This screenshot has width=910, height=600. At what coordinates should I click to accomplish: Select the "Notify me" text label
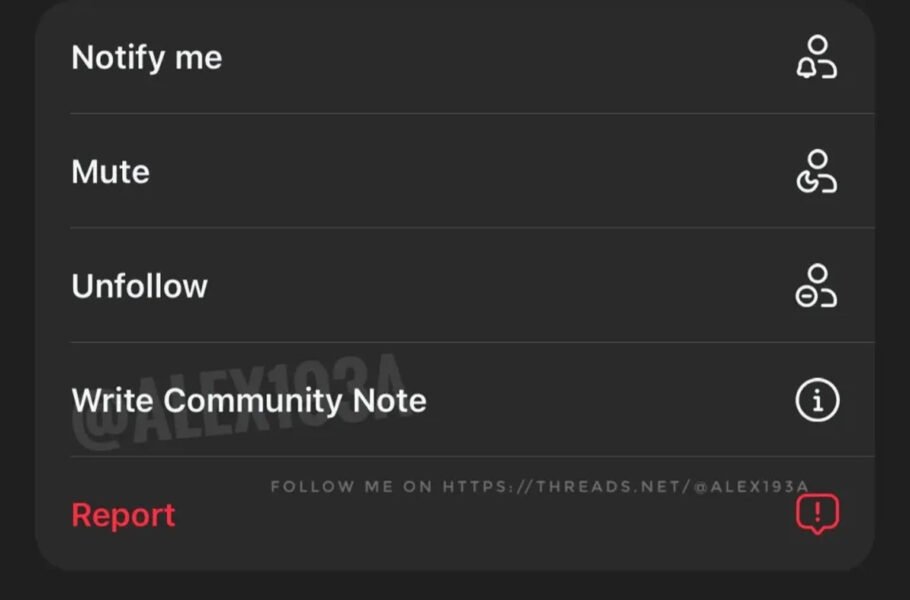[x=147, y=58]
